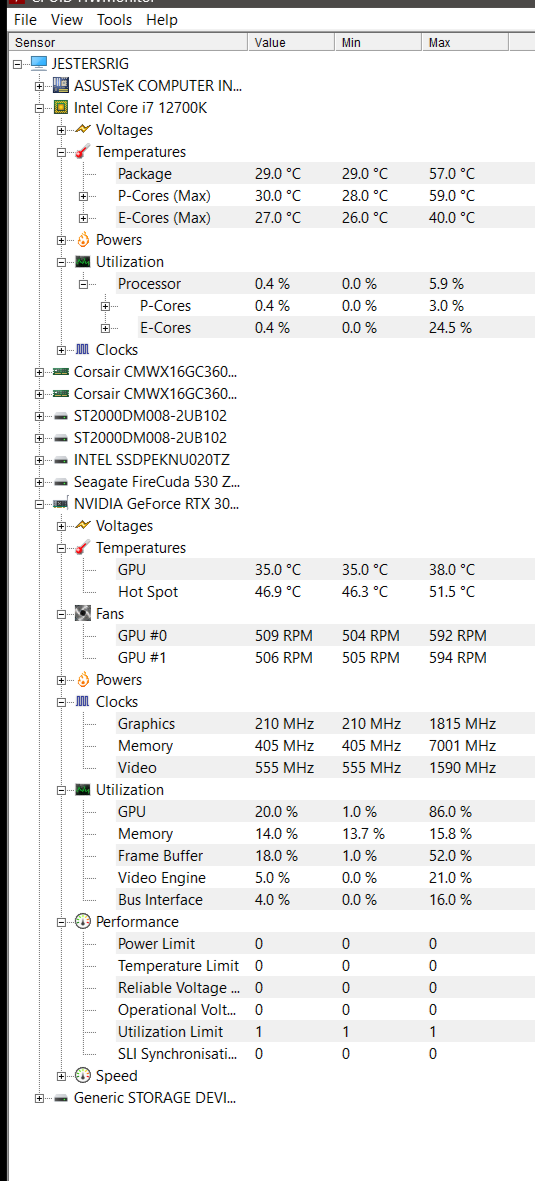This screenshot has width=535, height=1181.
Task: Expand the GPU Speed group
Action: pyautogui.click(x=62, y=1076)
